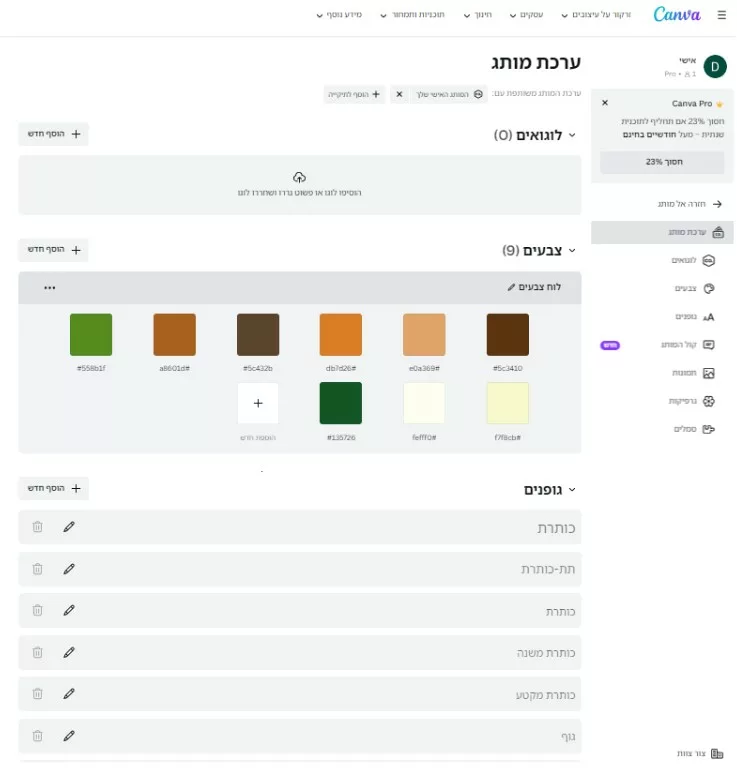Delete the 'תת-כותרת' font style

[x=37, y=569]
